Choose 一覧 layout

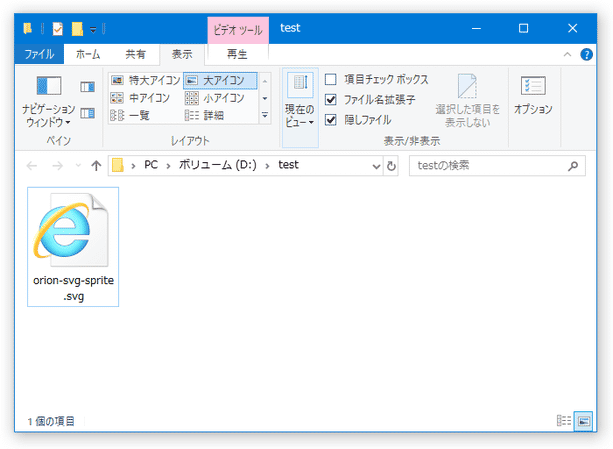pos(130,115)
